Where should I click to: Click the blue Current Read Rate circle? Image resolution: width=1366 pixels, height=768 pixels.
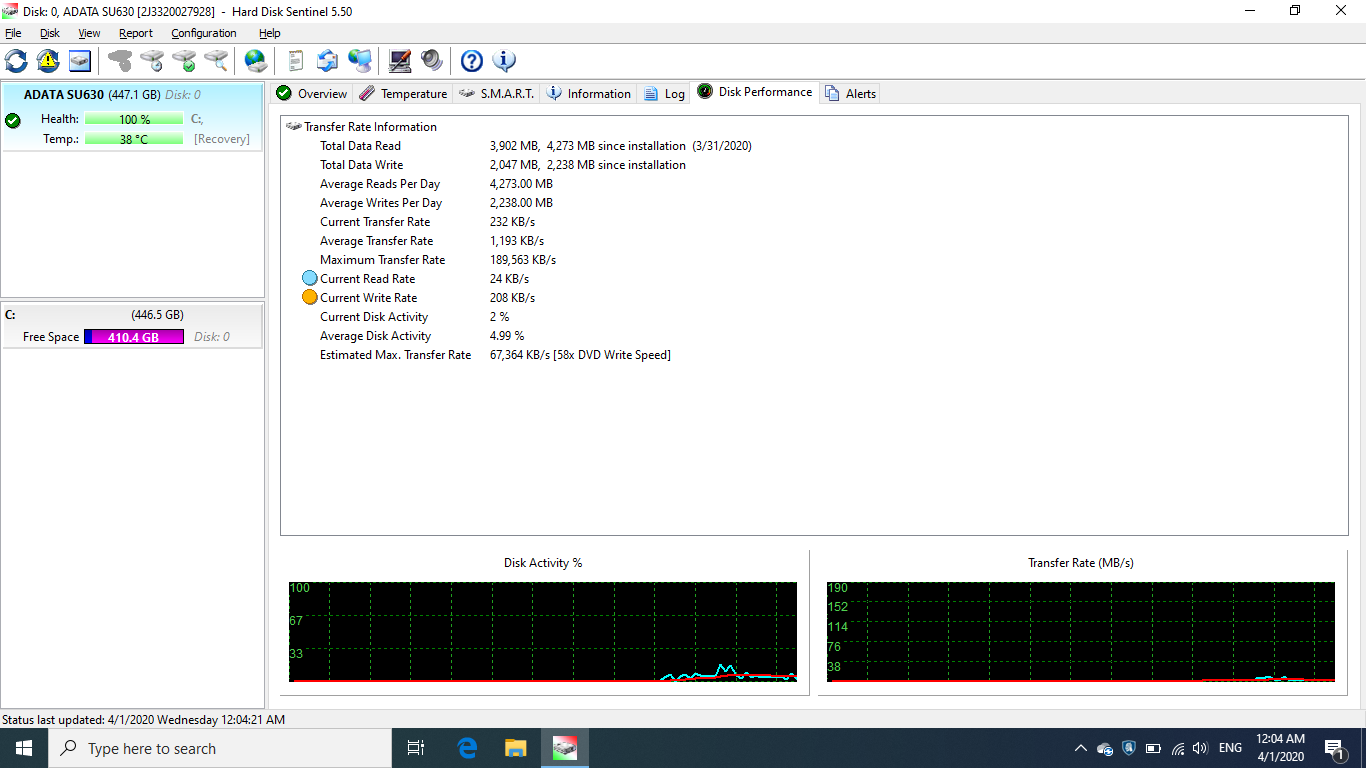pyautogui.click(x=310, y=279)
